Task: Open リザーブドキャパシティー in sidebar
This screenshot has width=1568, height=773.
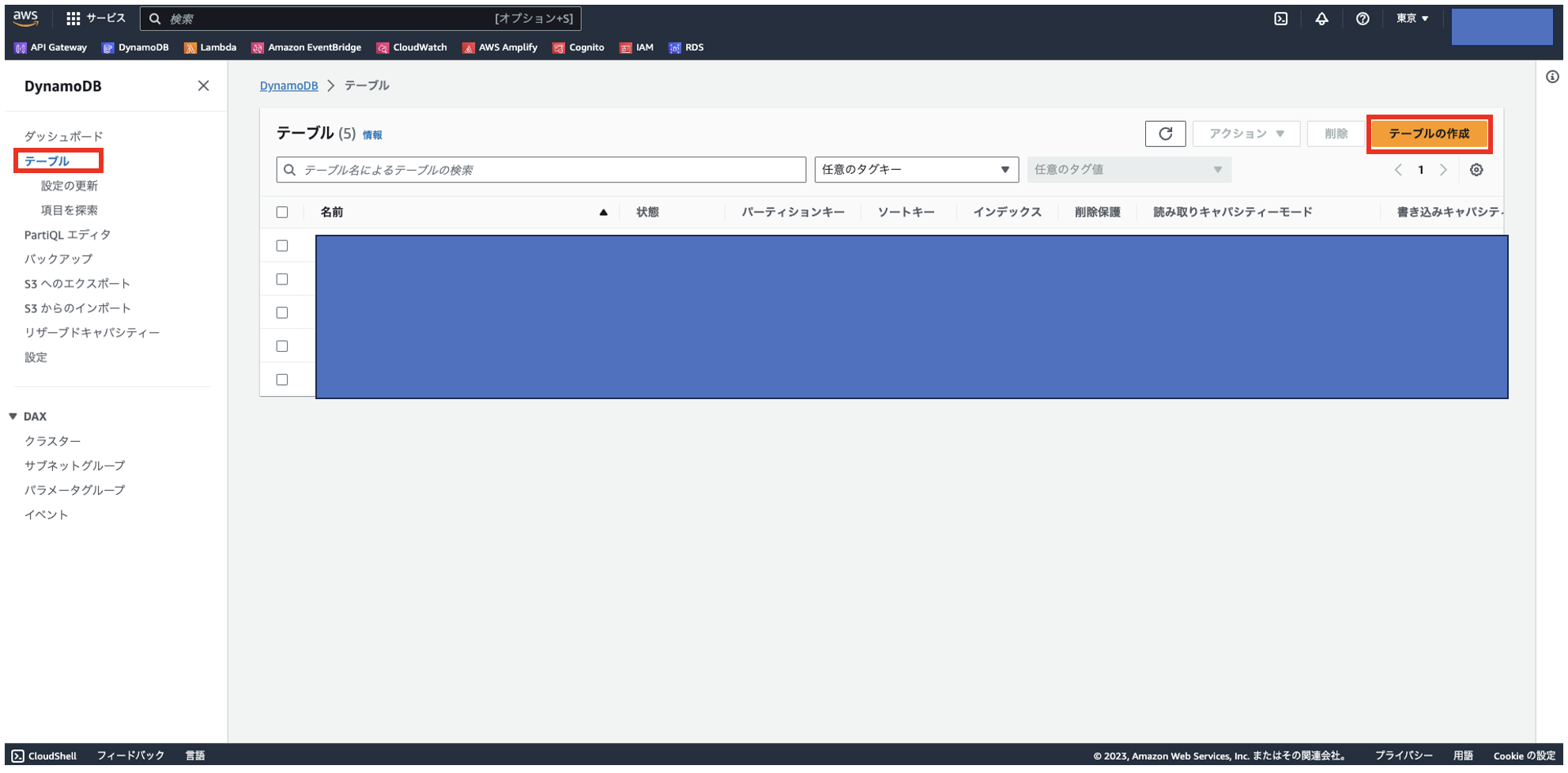Action: click(92, 333)
